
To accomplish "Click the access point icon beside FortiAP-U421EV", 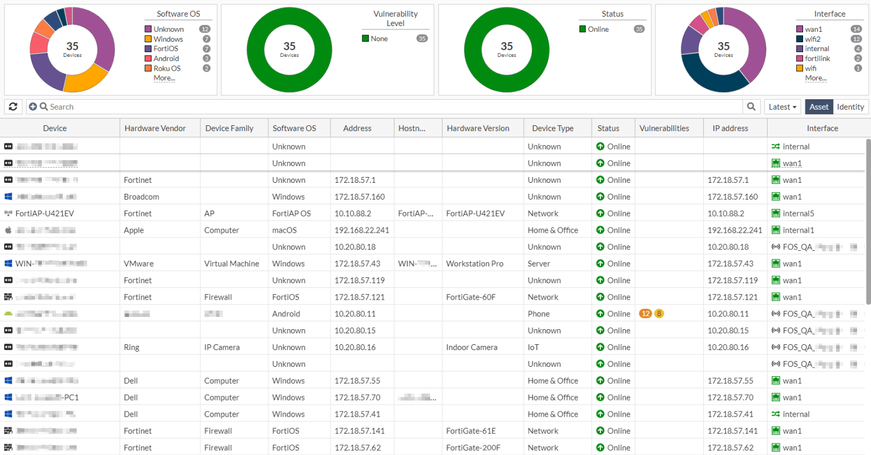I will [8, 213].
